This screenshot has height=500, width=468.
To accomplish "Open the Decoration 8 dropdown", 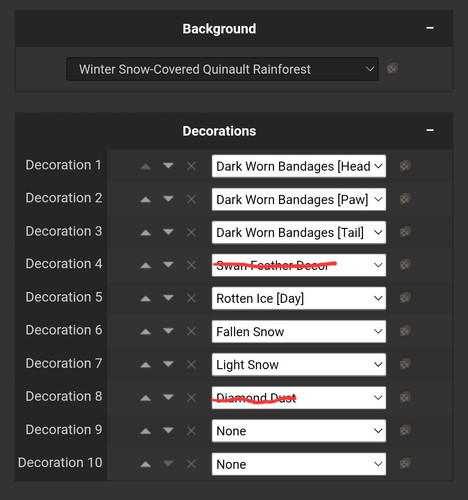I will click(299, 398).
